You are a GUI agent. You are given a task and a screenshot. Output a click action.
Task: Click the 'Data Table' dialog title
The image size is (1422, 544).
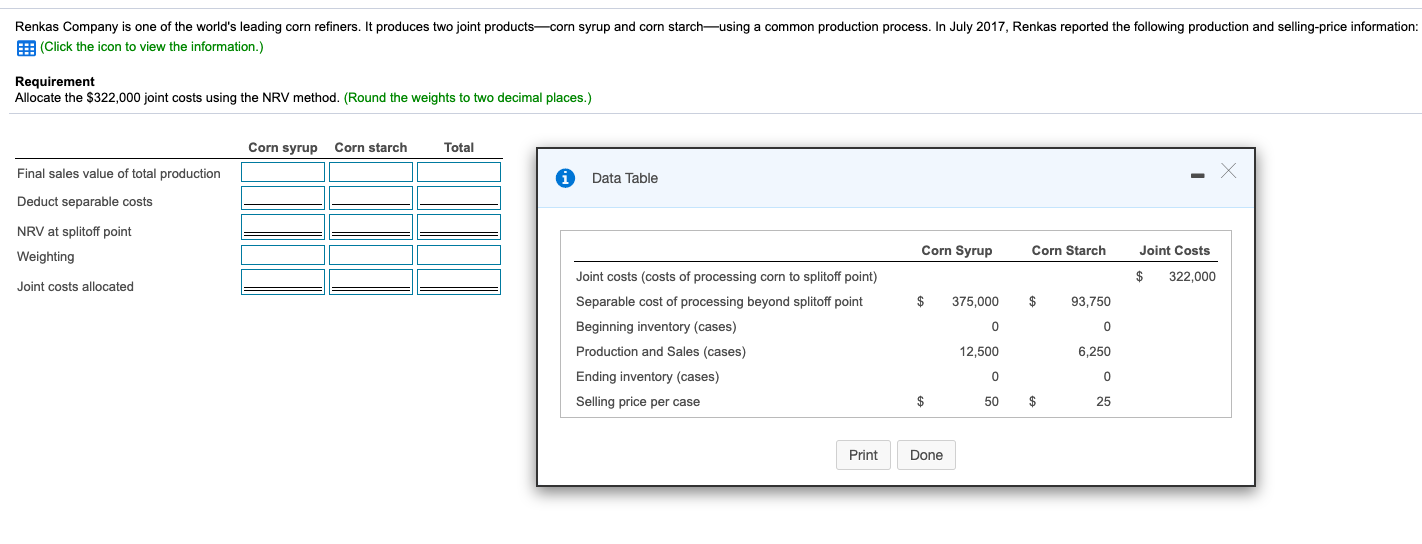(x=625, y=178)
